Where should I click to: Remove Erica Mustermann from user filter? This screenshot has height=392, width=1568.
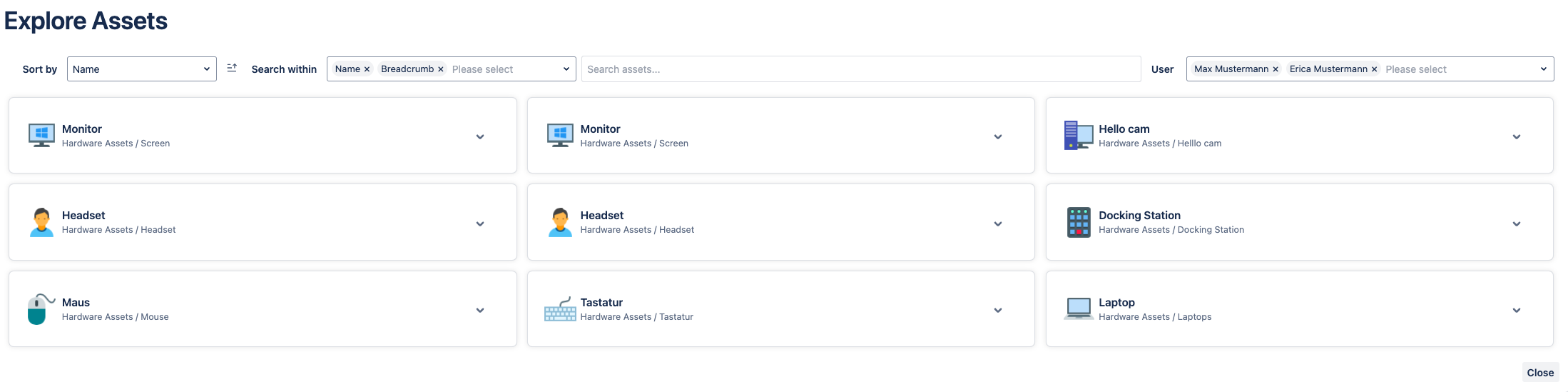point(1374,69)
